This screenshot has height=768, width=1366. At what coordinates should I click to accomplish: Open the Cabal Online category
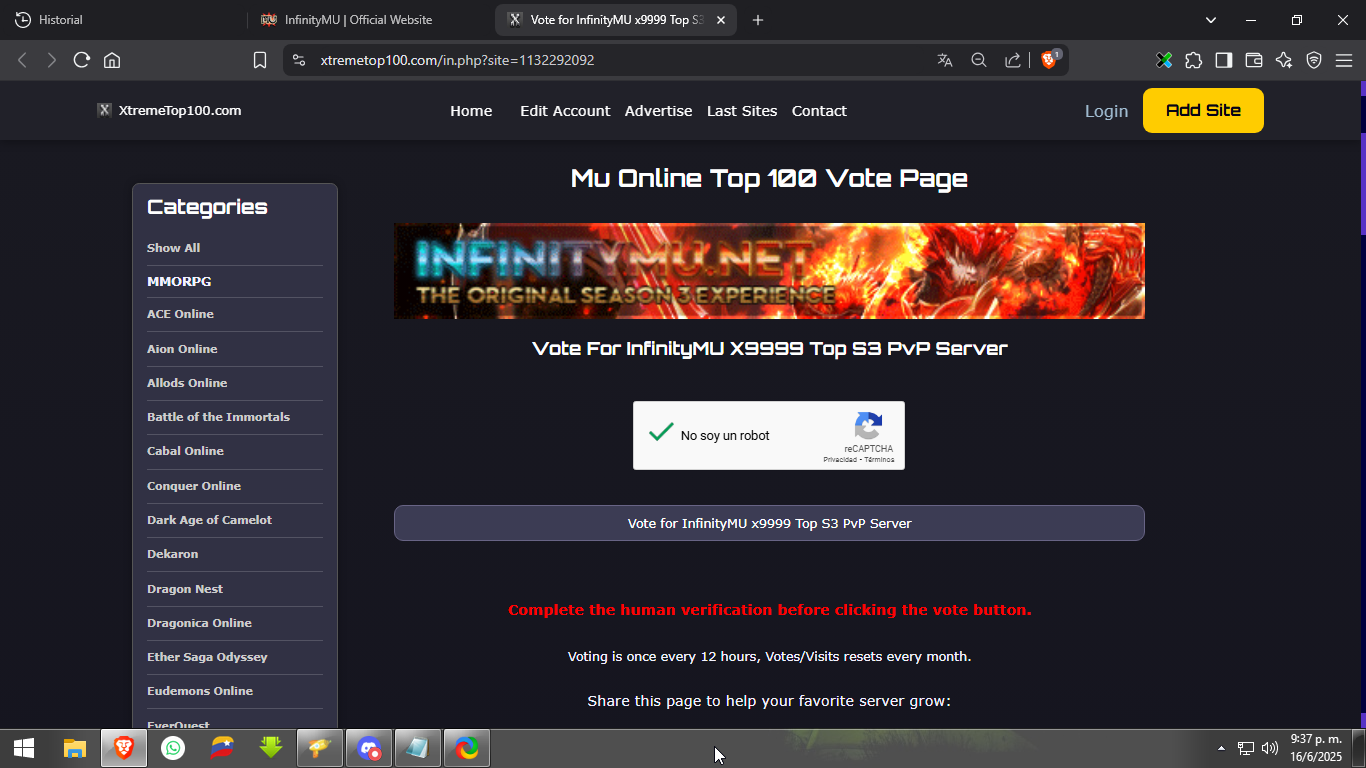click(185, 451)
